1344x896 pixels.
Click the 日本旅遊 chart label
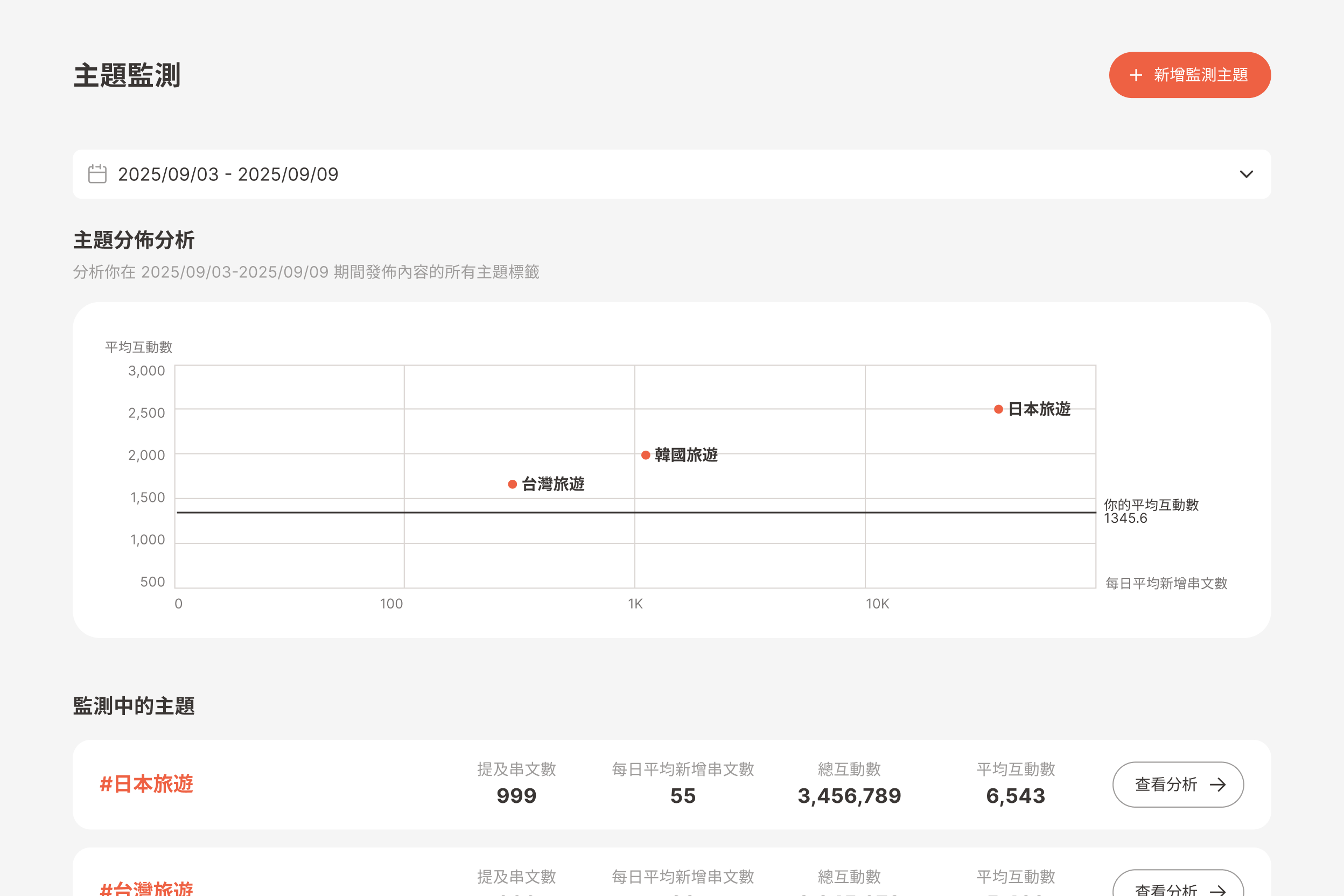click(x=1039, y=409)
